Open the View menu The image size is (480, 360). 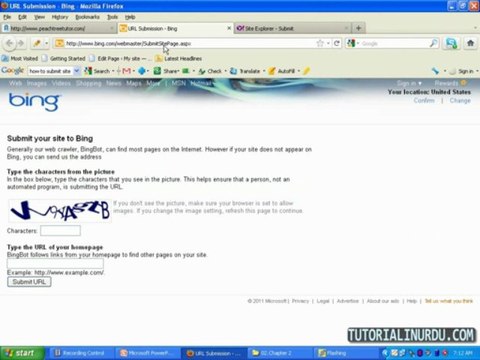(39, 17)
